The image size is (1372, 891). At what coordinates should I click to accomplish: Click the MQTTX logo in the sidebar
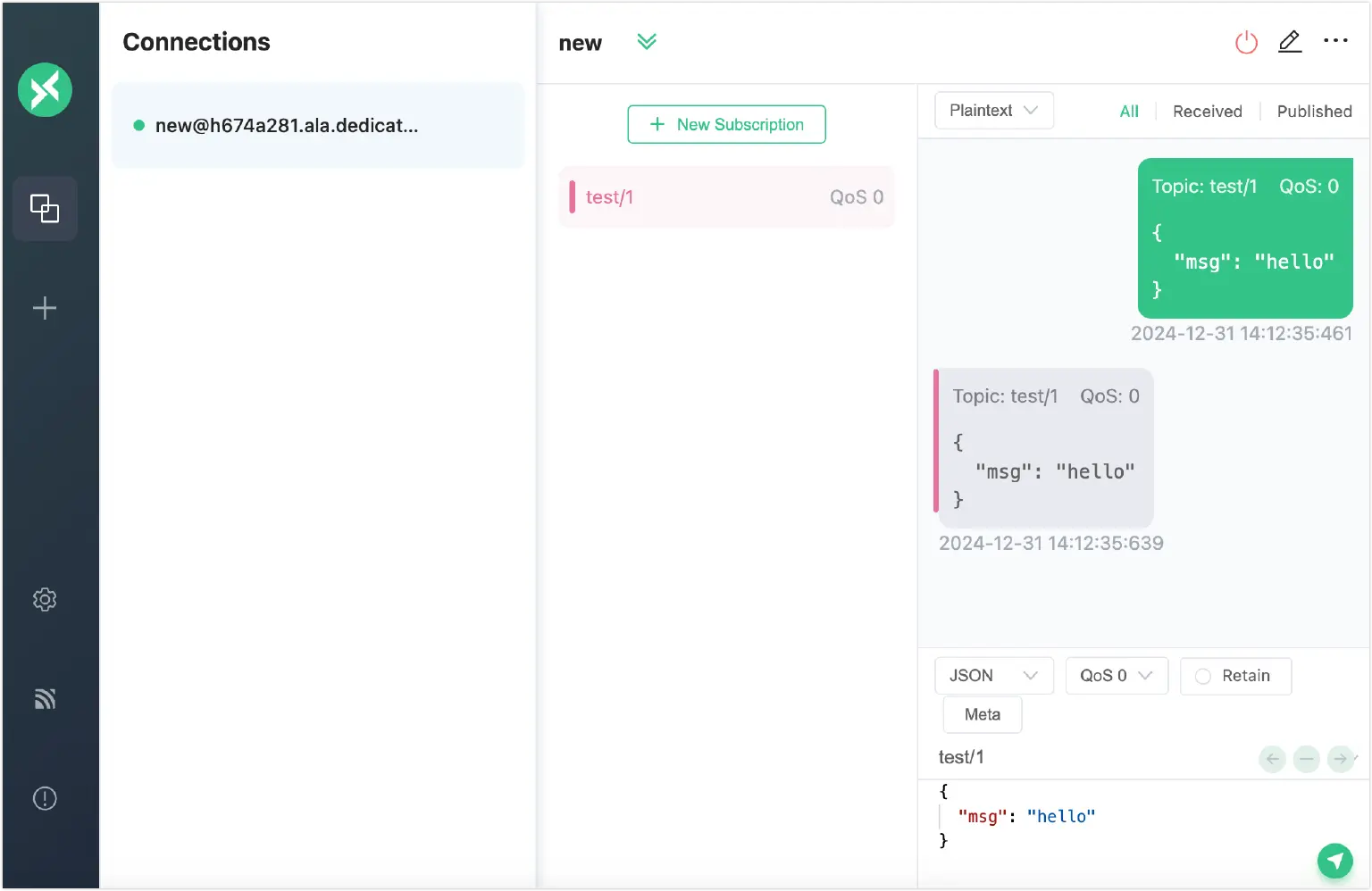[45, 89]
